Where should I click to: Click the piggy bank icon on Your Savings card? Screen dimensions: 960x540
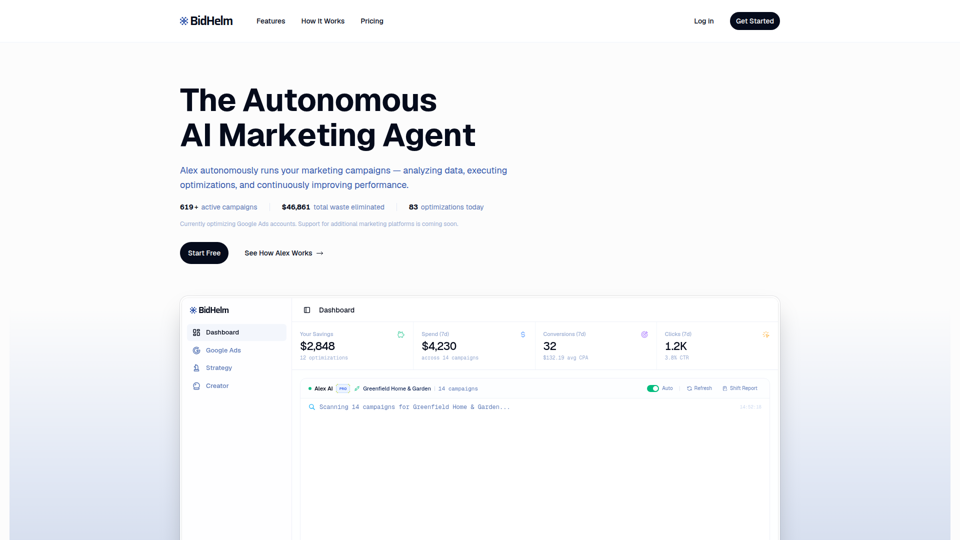click(x=401, y=334)
